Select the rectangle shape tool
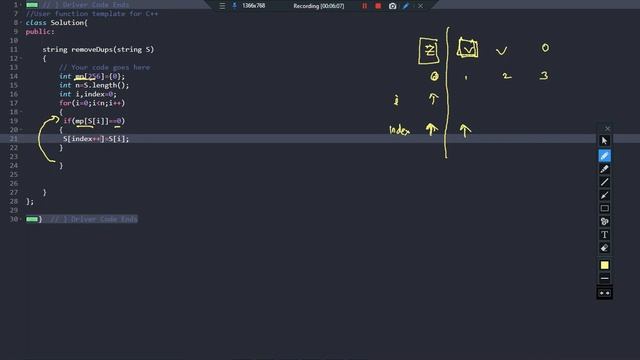Image resolution: width=640 pixels, height=360 pixels. click(604, 208)
